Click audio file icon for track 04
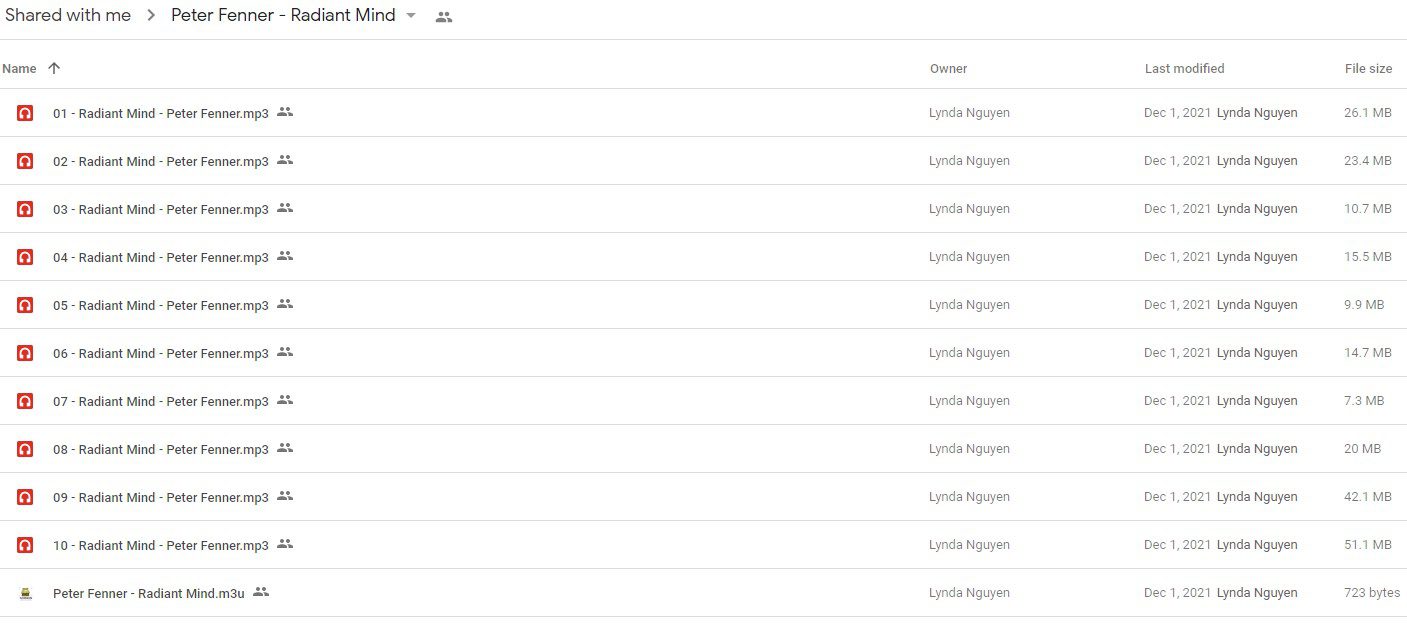This screenshot has width=1407, height=629. coord(25,257)
